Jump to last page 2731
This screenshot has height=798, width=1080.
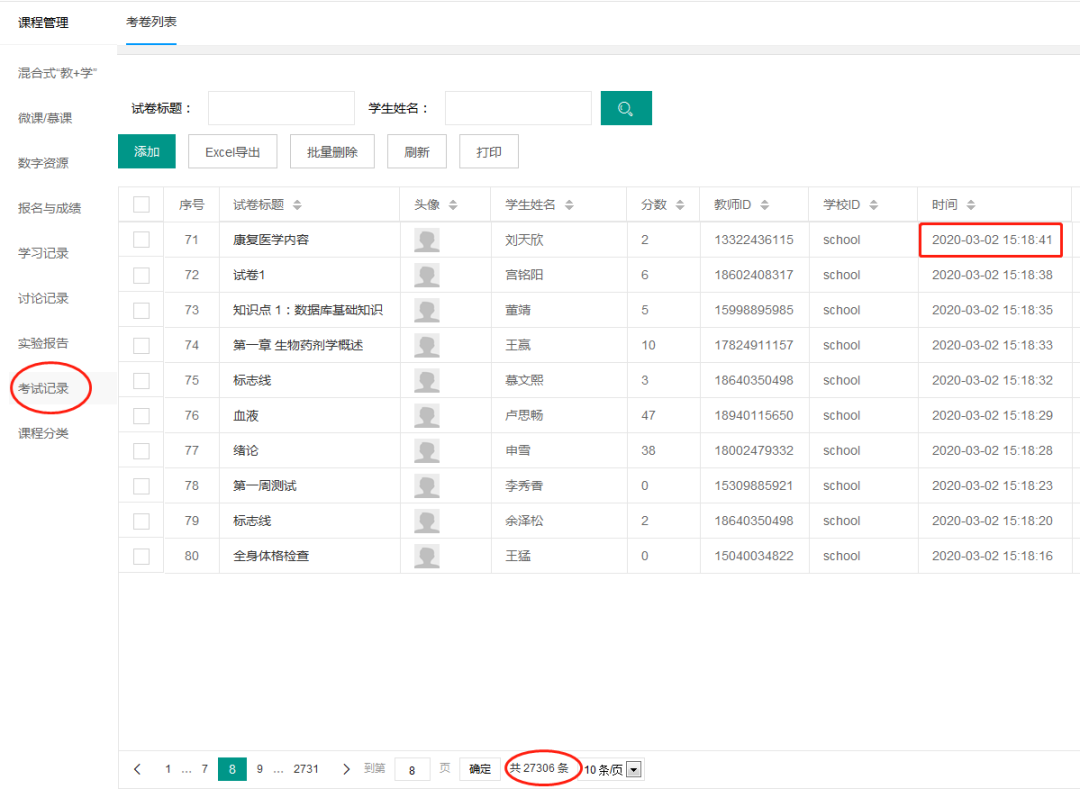306,769
